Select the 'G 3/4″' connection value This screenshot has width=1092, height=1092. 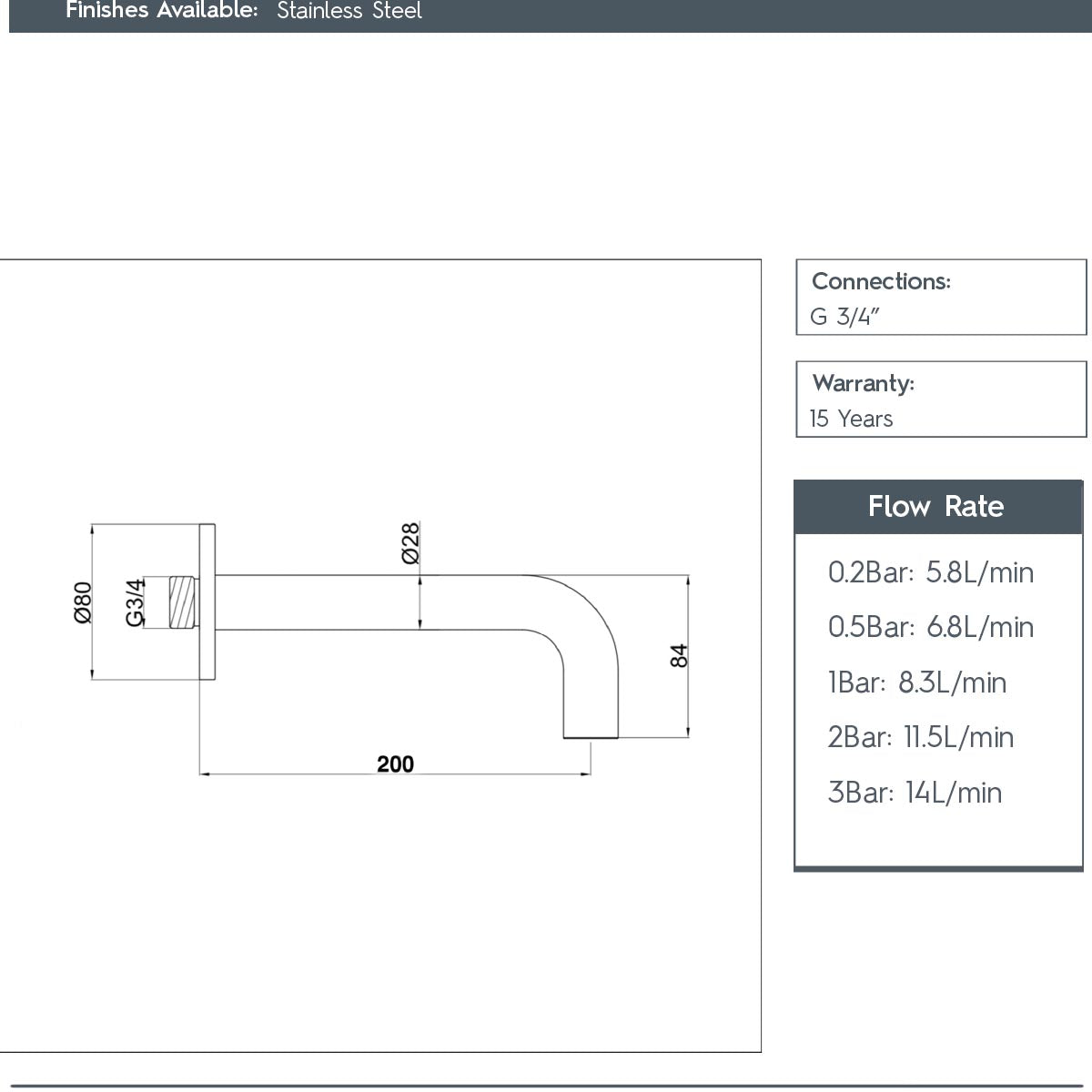click(x=845, y=317)
